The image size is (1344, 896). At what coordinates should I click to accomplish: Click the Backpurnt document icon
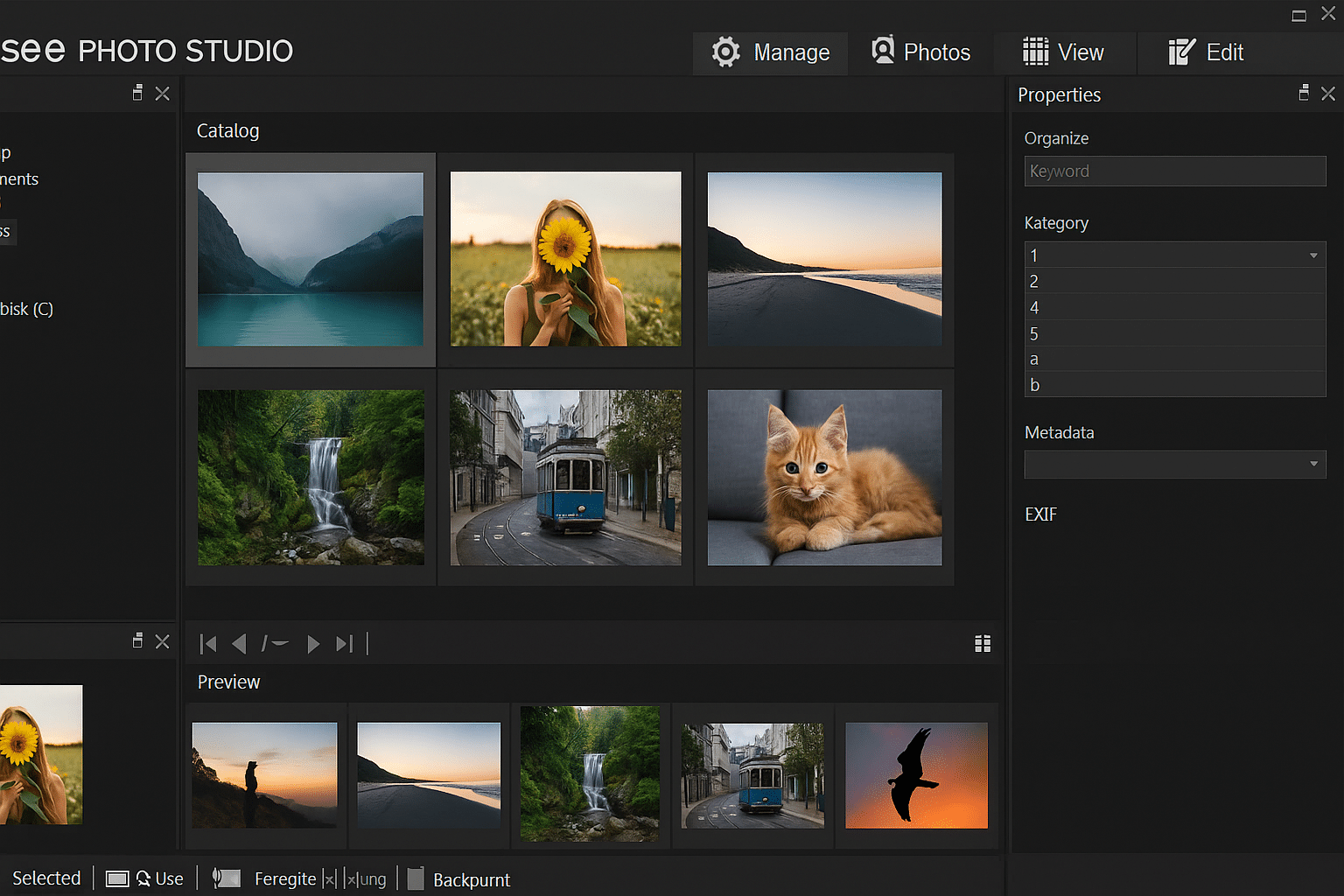click(416, 878)
